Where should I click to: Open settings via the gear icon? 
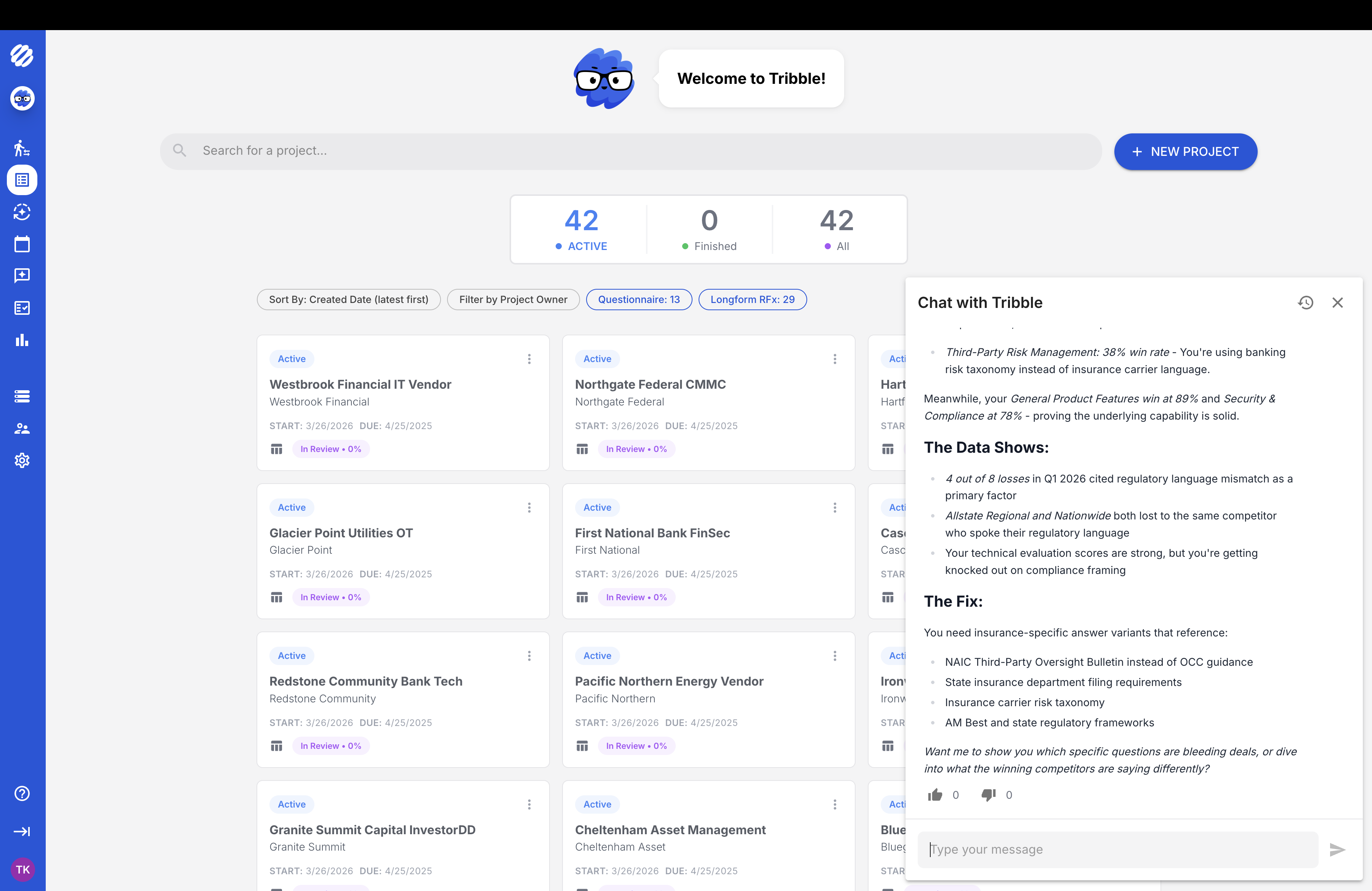coord(22,460)
